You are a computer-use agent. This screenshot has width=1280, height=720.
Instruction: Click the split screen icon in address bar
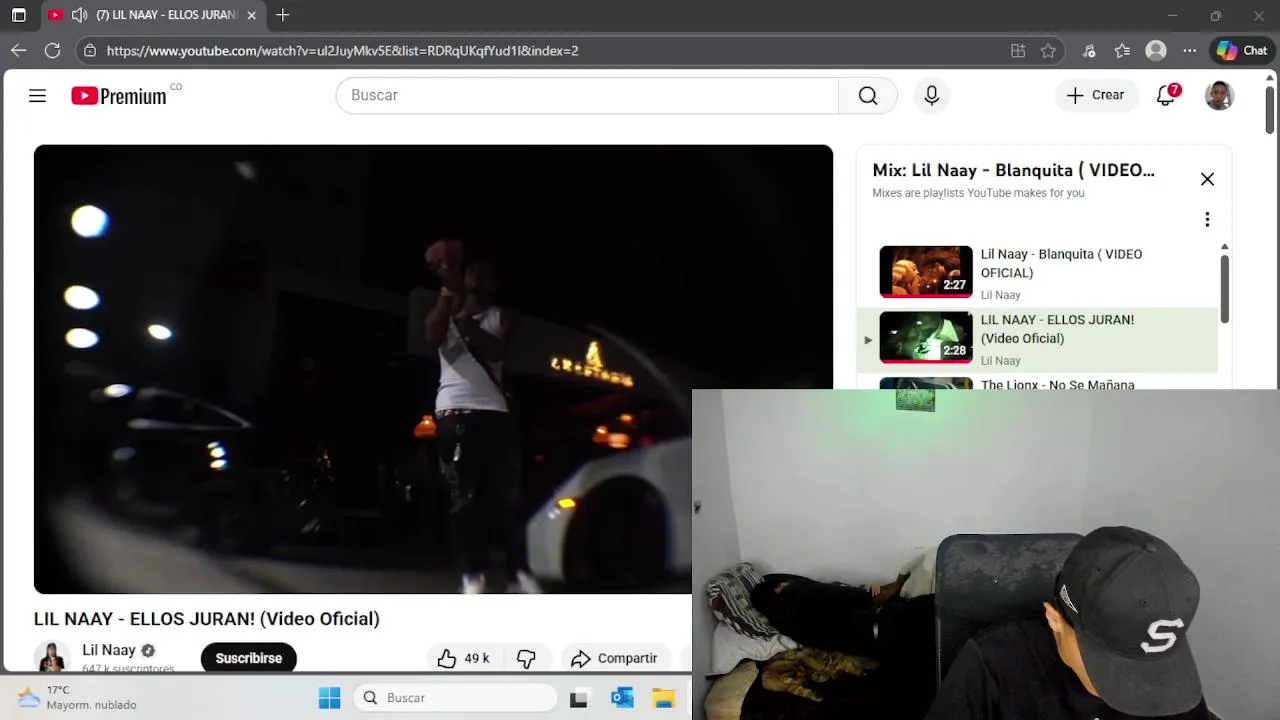point(1018,50)
